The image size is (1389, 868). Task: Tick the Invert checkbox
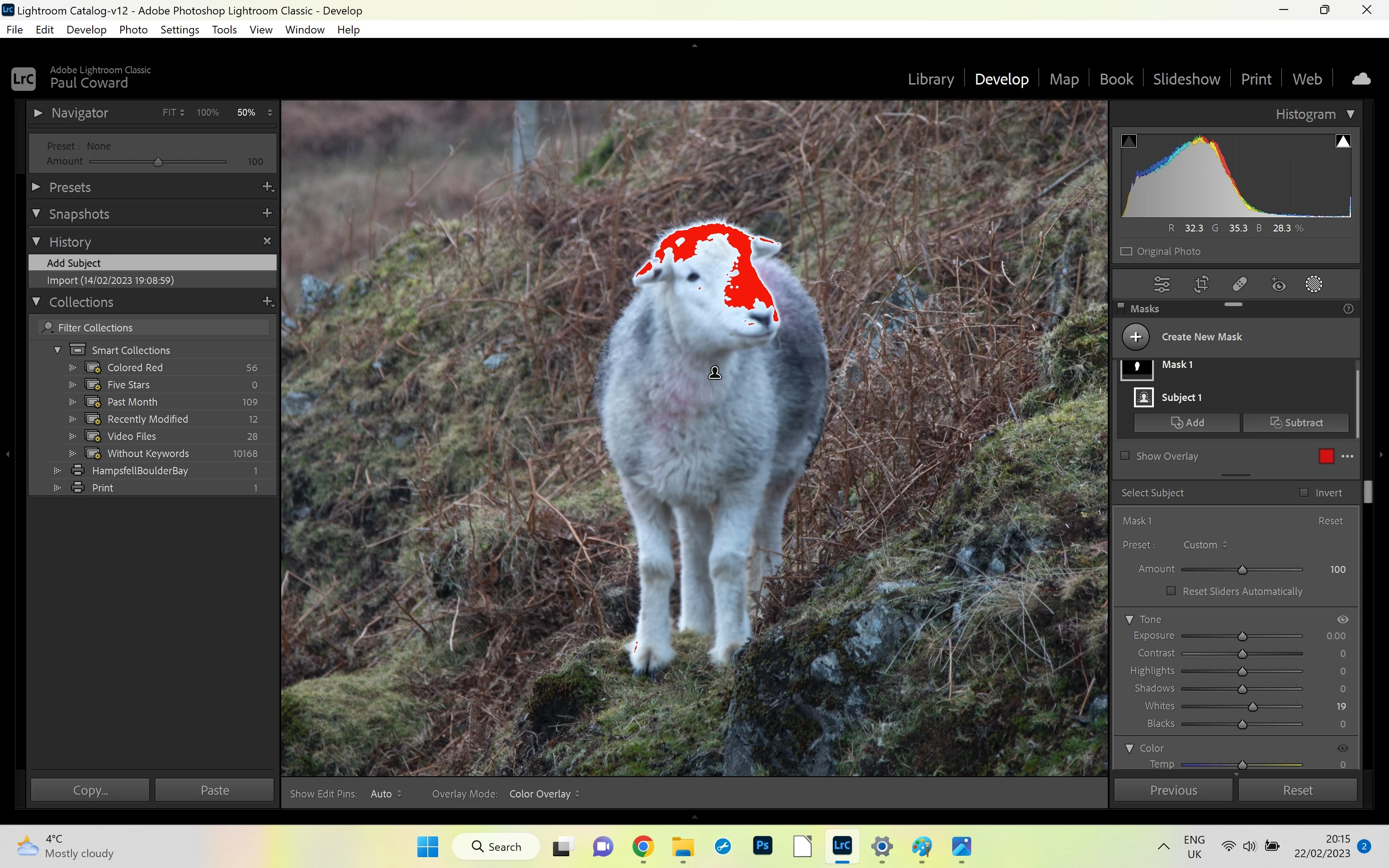click(1304, 493)
